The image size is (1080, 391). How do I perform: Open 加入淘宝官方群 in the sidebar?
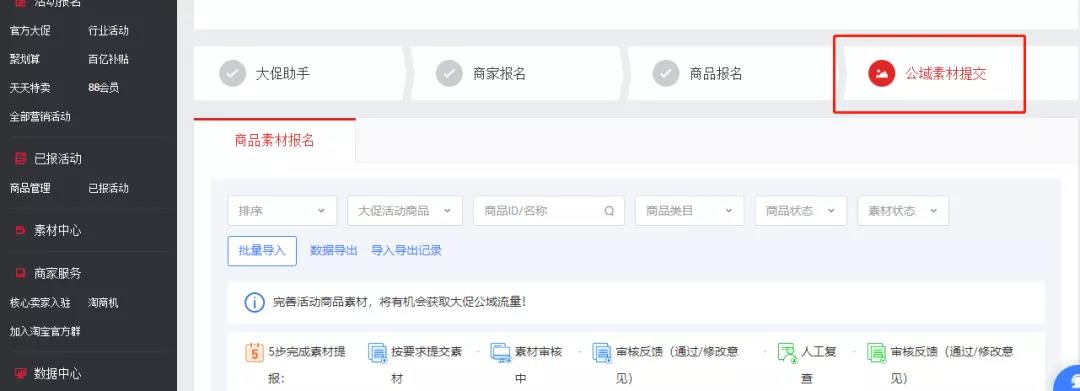[45, 332]
